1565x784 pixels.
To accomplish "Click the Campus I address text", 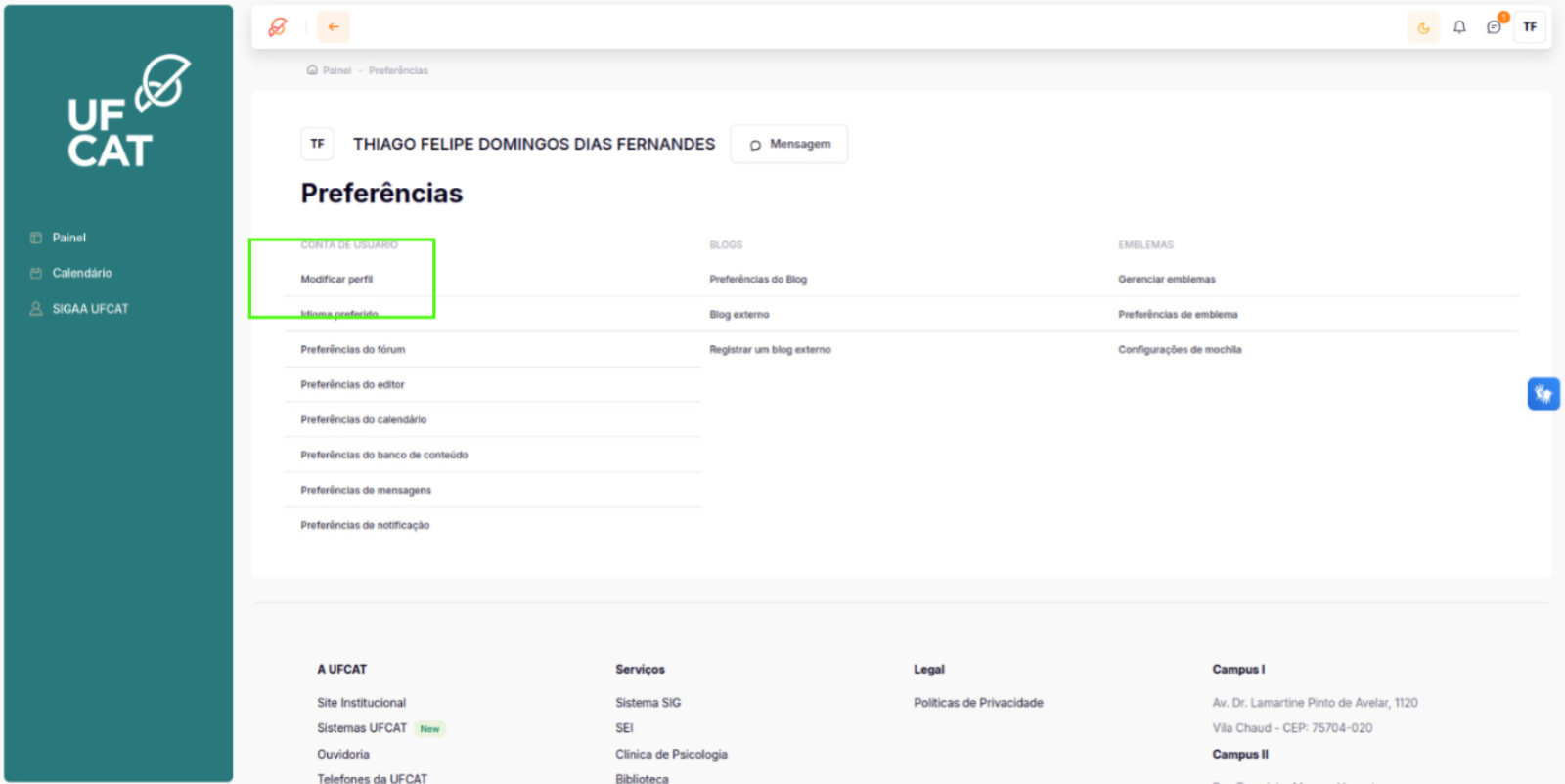I will click(x=1315, y=703).
